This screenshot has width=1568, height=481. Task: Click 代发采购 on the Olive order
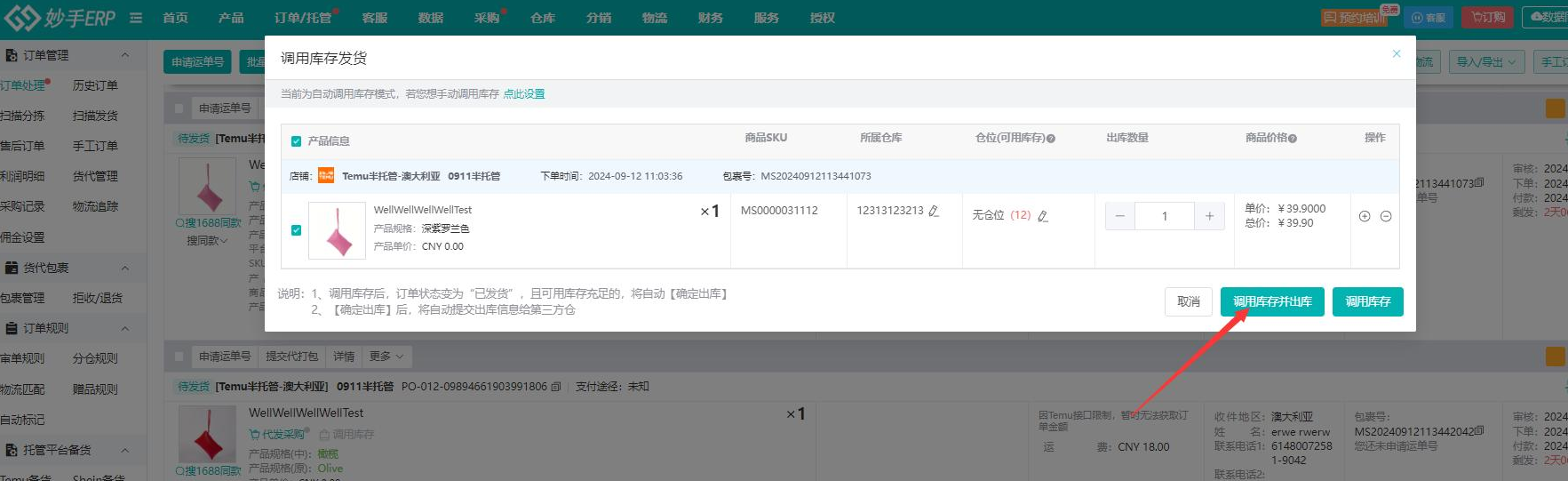tap(279, 434)
